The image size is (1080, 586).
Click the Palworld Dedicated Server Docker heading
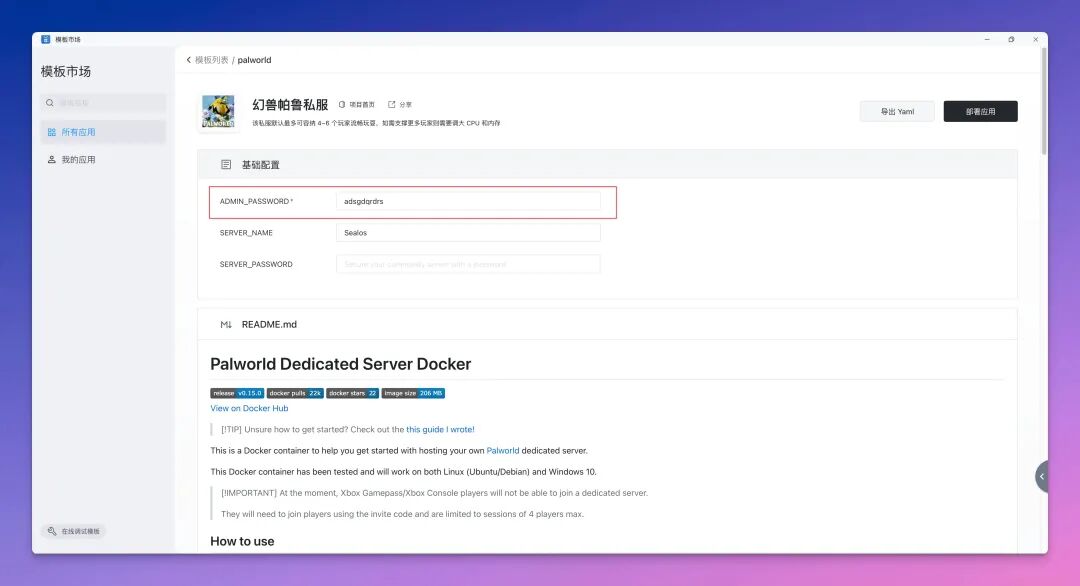[340, 364]
